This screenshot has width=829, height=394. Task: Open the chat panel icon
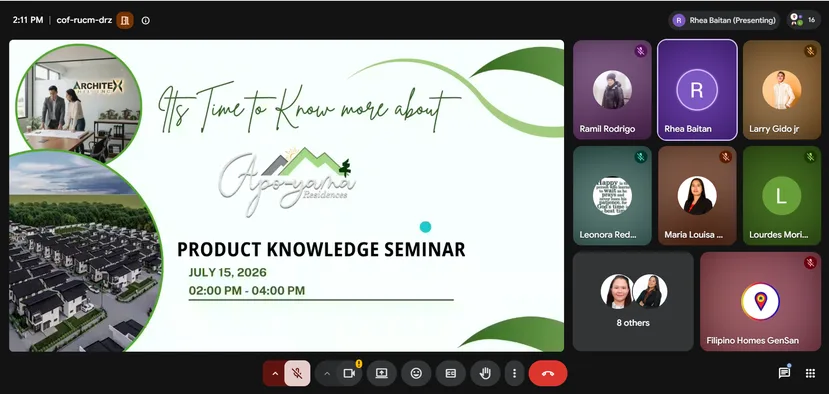point(784,373)
